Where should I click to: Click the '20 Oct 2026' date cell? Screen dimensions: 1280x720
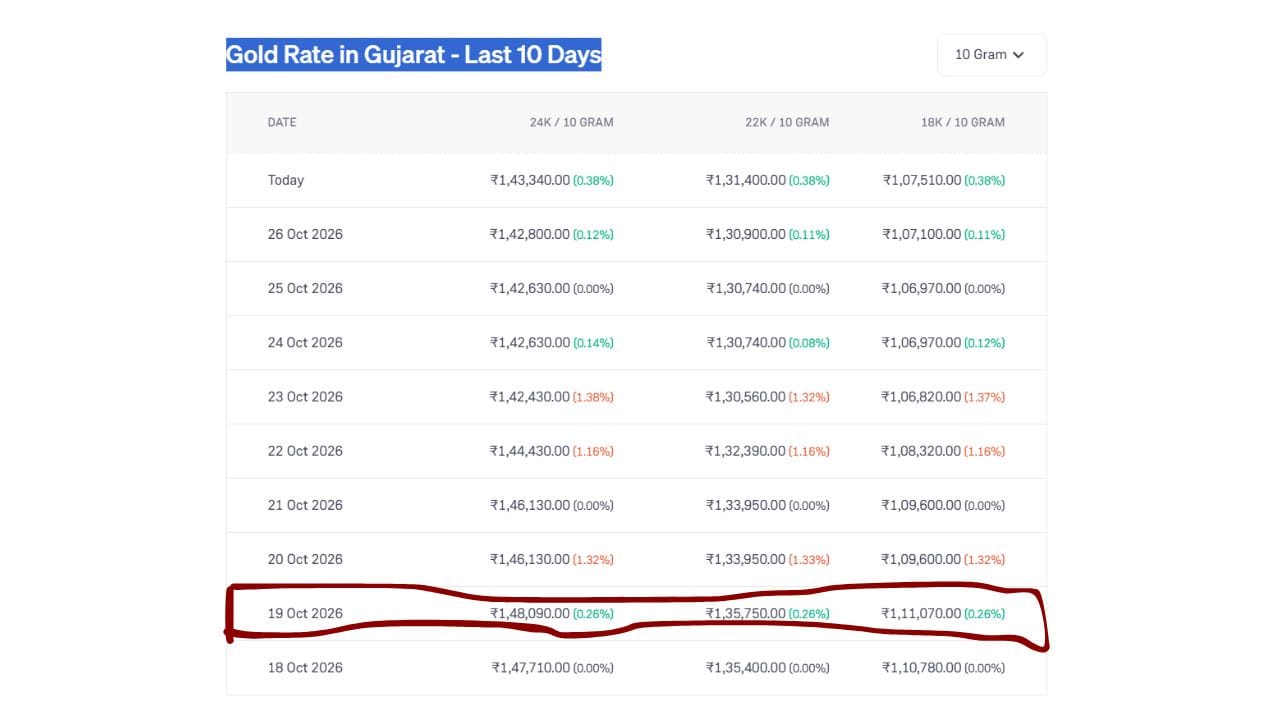click(305, 559)
